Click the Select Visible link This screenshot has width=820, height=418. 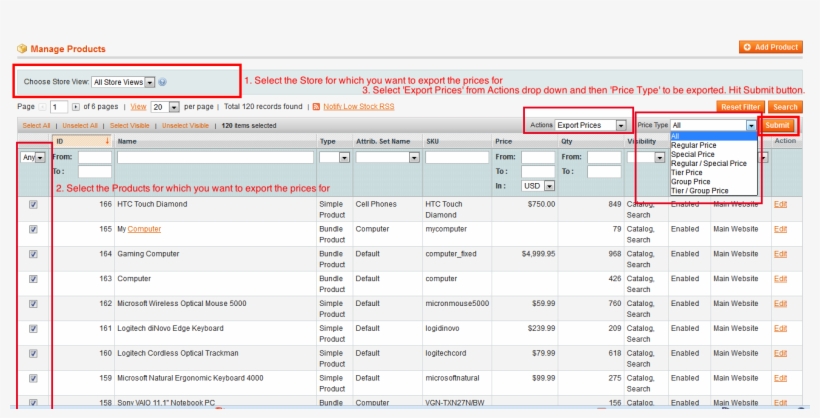(129, 126)
